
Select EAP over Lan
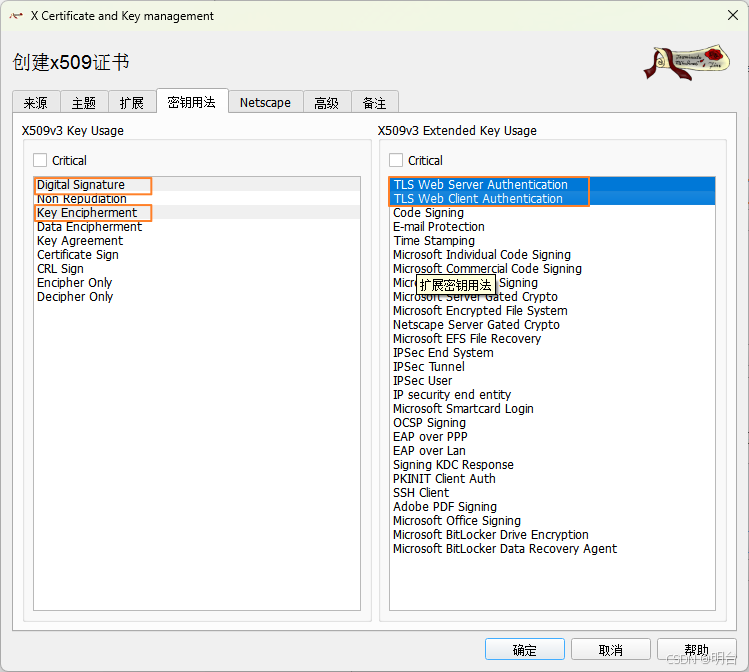552,451
